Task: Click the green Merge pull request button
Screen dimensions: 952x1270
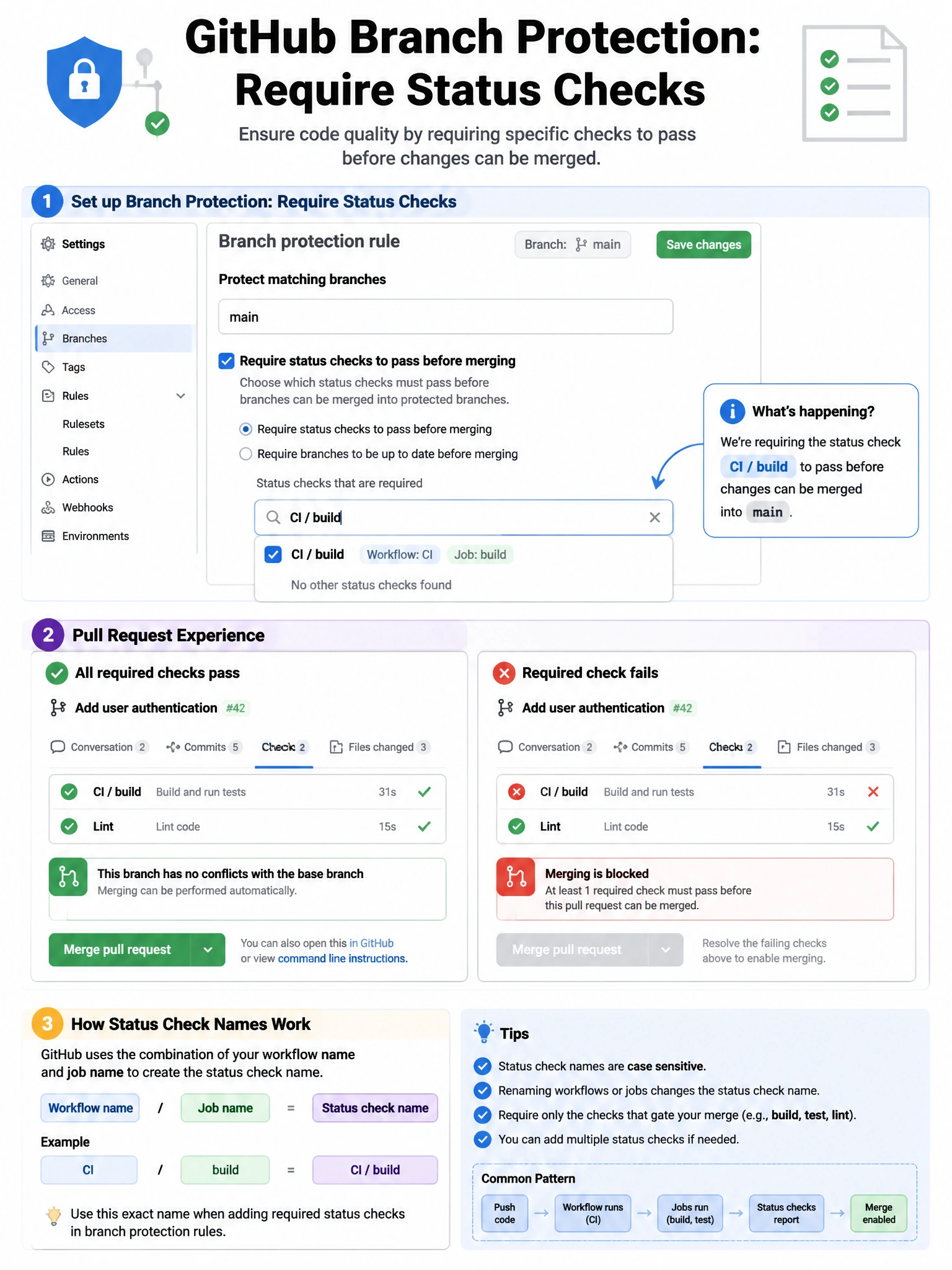Action: 120,949
